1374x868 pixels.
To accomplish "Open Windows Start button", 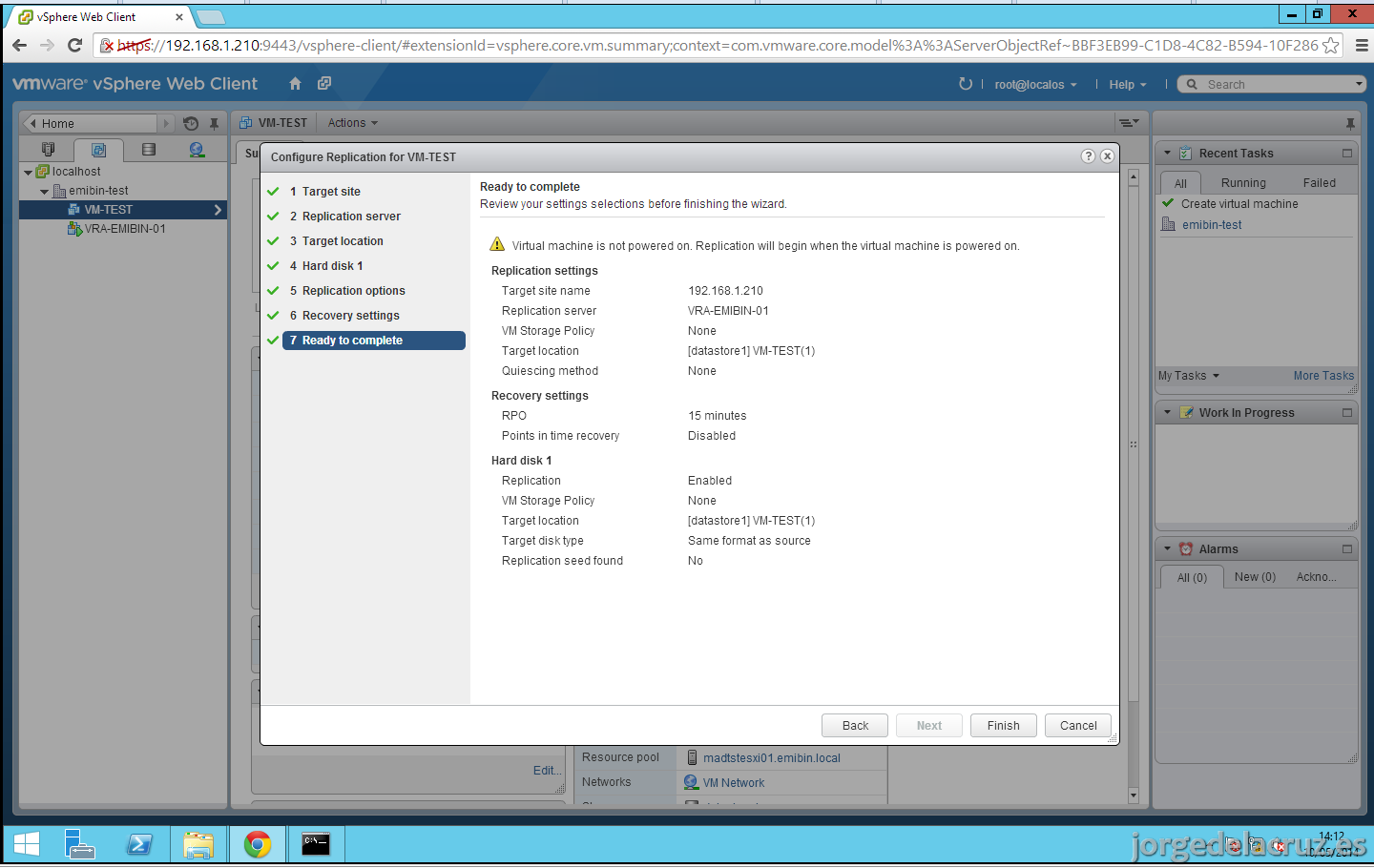I will click(x=27, y=844).
